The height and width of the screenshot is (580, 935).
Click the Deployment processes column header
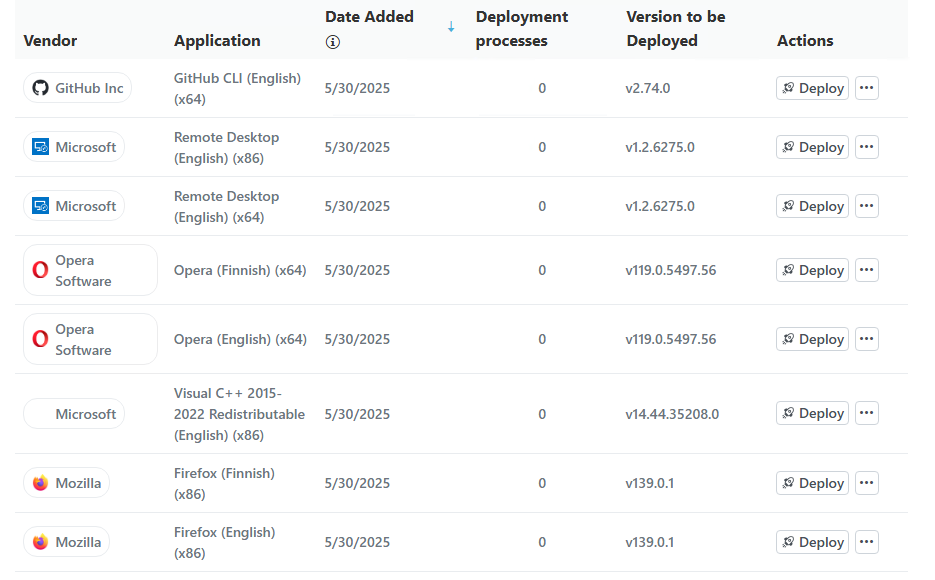(522, 29)
